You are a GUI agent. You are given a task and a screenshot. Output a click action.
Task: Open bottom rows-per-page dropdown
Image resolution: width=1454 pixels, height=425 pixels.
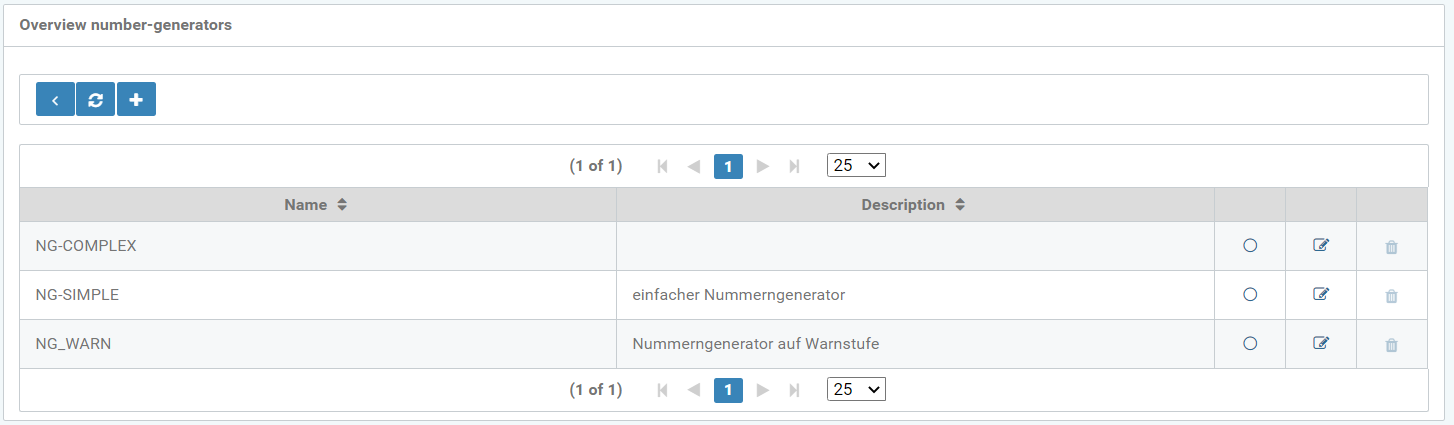click(856, 390)
